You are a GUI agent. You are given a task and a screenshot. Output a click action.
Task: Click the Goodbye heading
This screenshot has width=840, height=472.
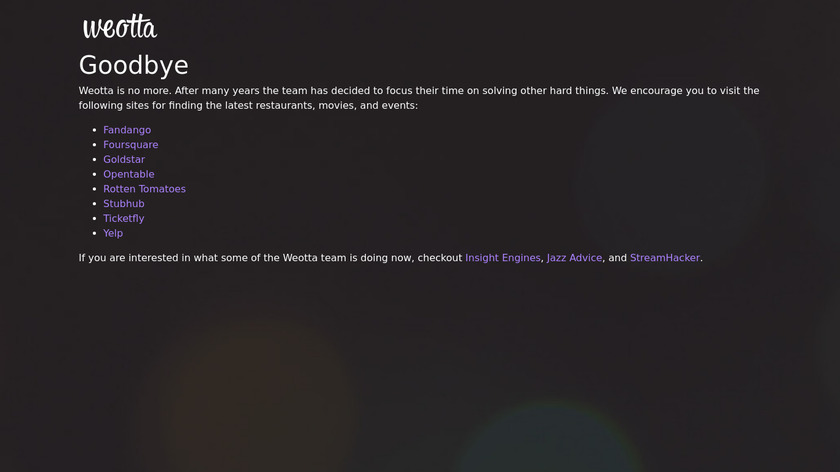[x=134, y=65]
